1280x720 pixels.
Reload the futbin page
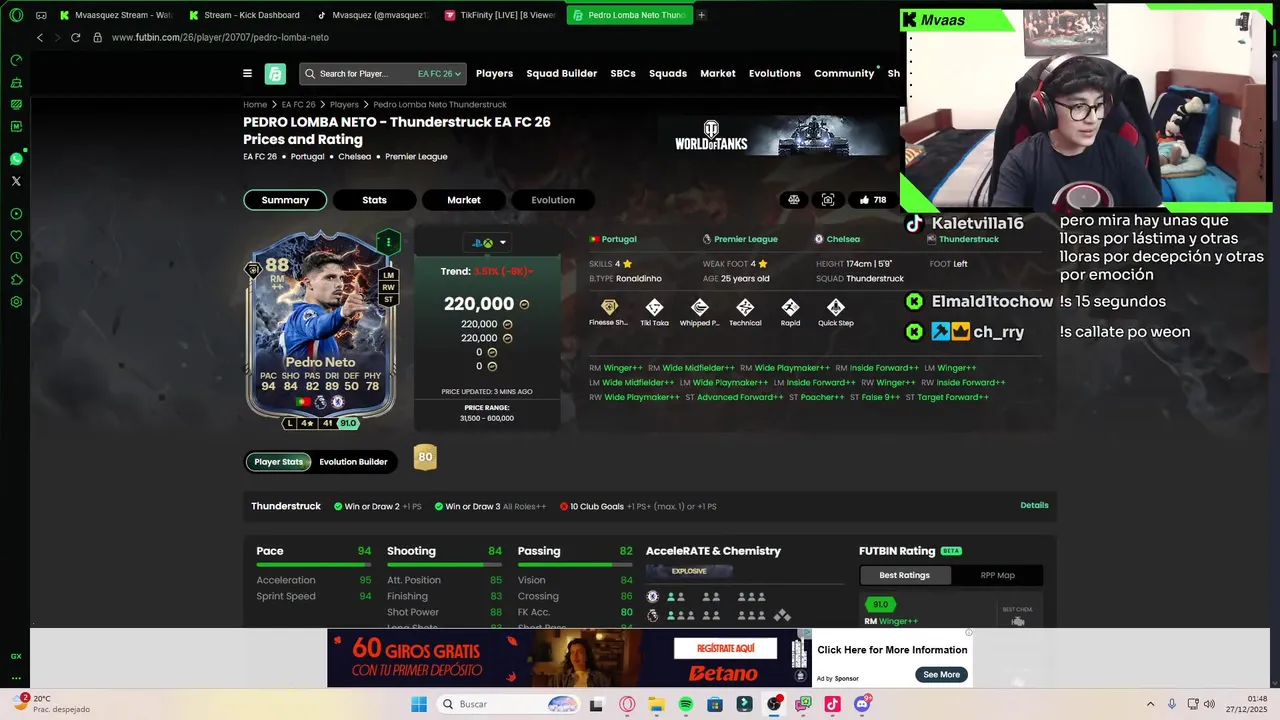75,37
